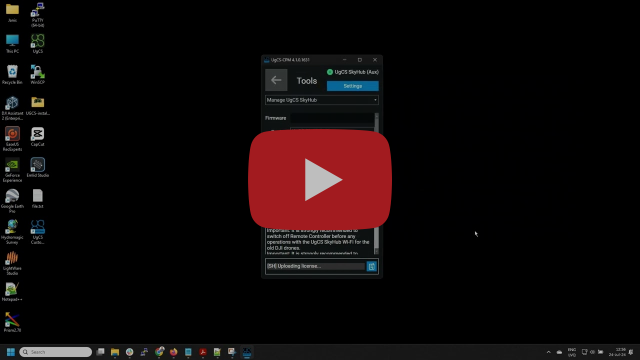Viewport: 640px width, 360px height.
Task: Minimize the UgCS-CPM window
Action: coord(344,60)
